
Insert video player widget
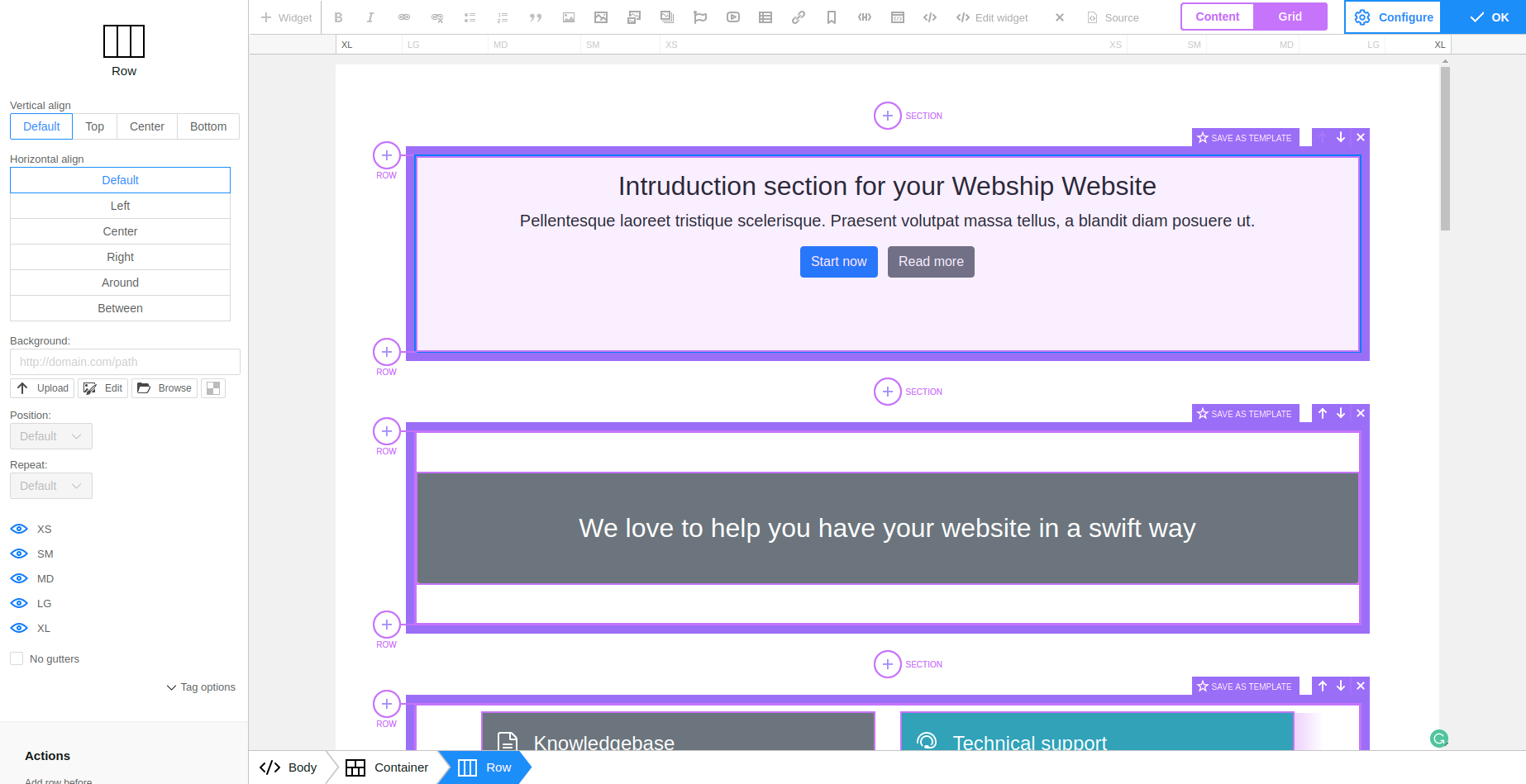[733, 17]
